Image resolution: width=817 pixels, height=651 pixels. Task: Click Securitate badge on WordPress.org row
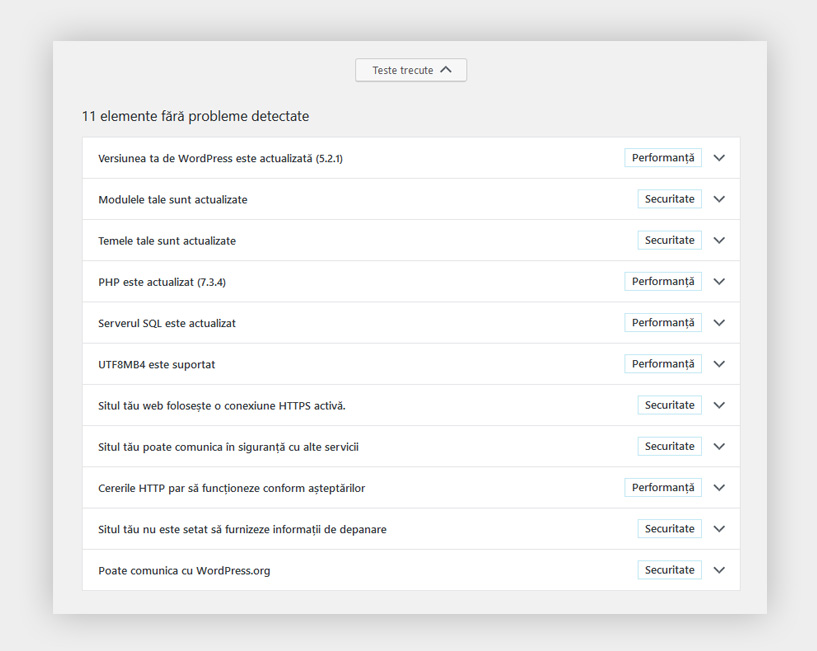coord(669,570)
